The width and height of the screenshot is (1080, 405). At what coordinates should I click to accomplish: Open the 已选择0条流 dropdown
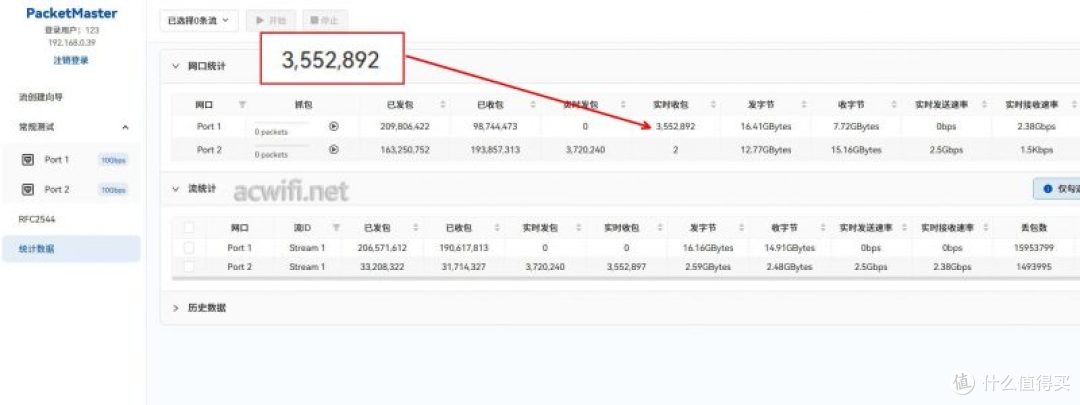(x=198, y=21)
